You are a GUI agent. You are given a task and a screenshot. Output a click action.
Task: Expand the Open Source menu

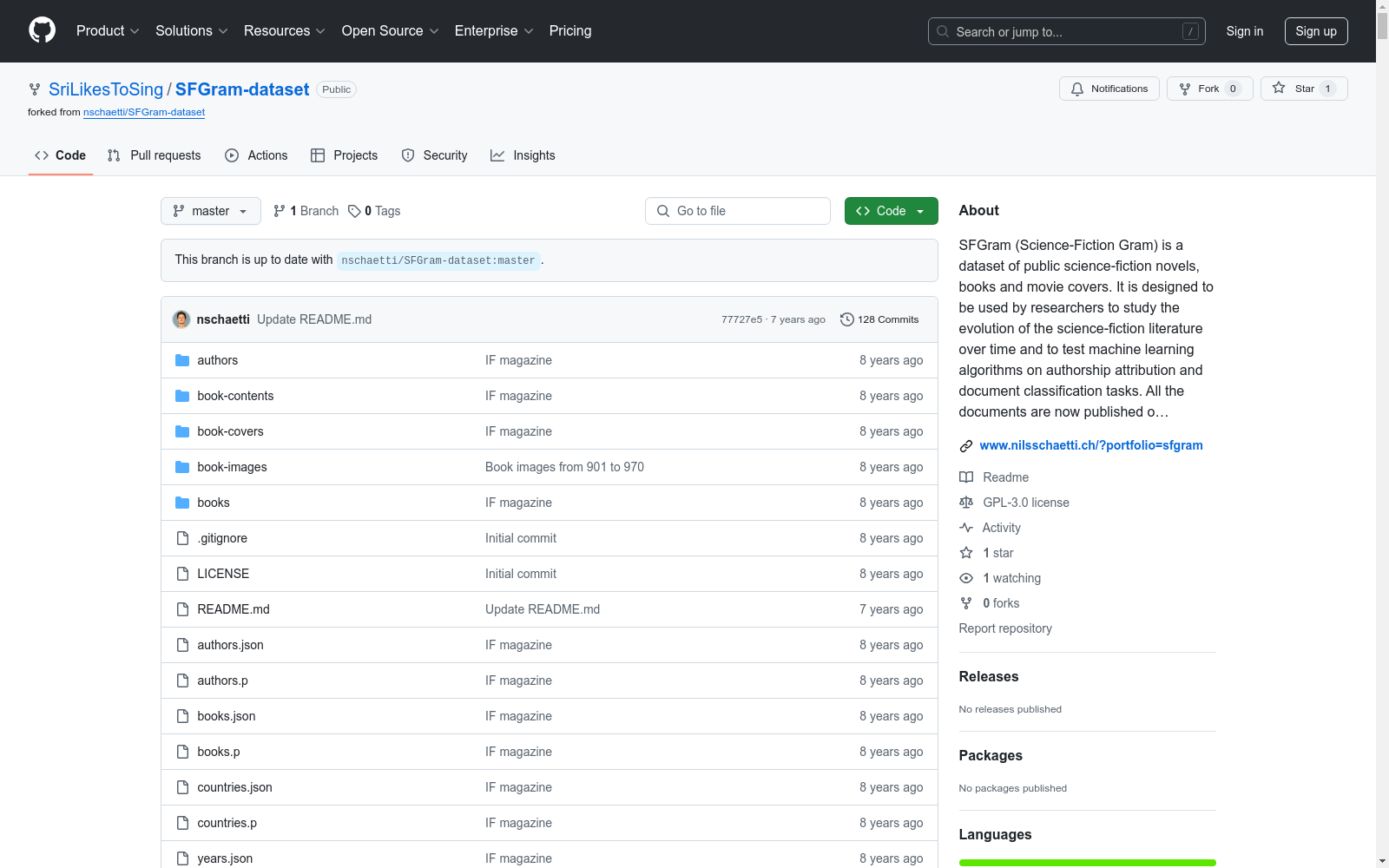[x=391, y=30]
